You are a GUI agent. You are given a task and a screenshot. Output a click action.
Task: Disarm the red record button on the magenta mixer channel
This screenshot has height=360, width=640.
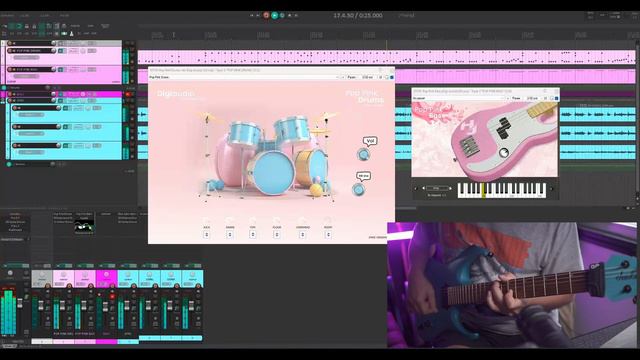[x=112, y=296]
